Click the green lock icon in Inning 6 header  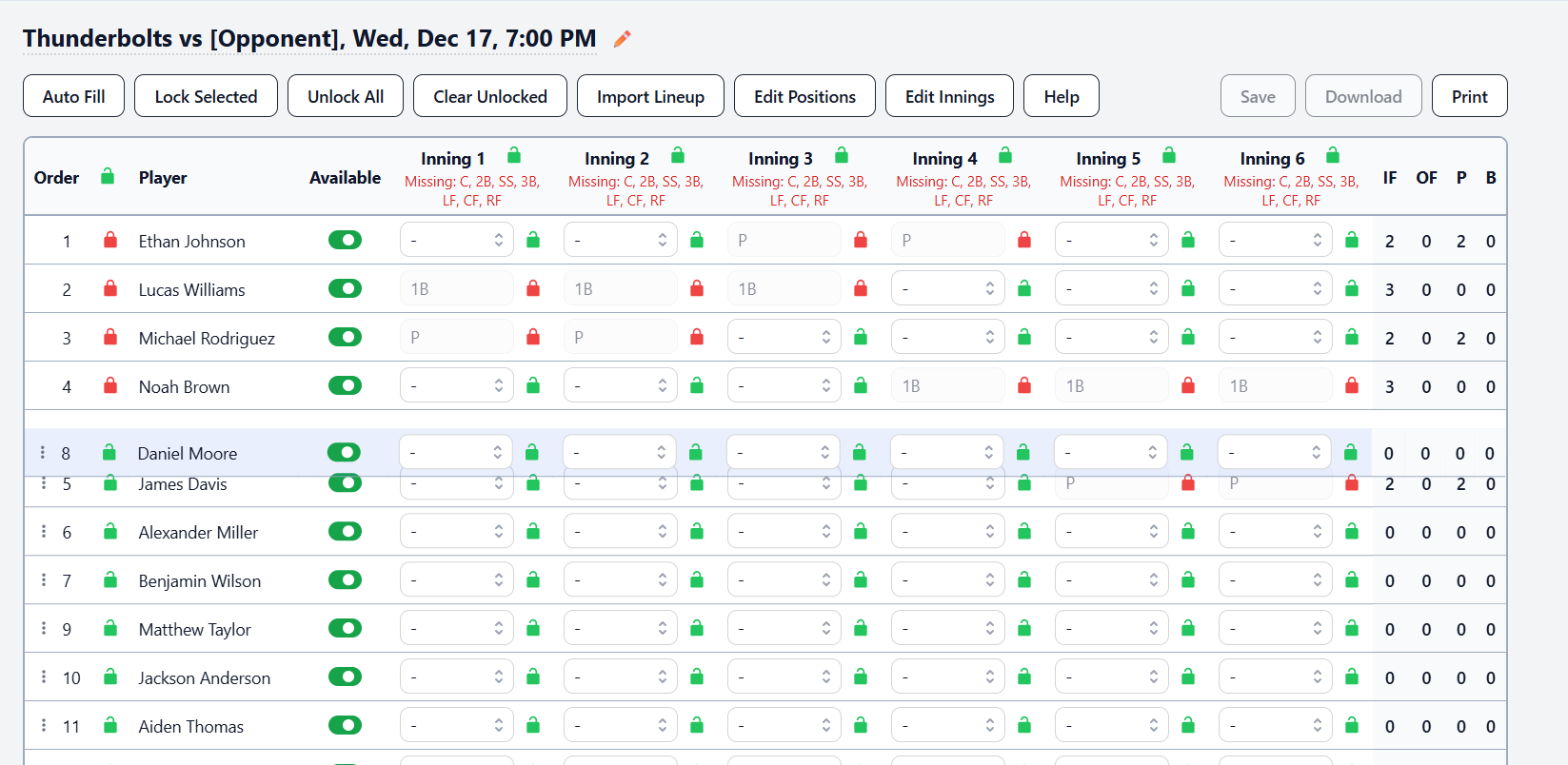(1333, 156)
